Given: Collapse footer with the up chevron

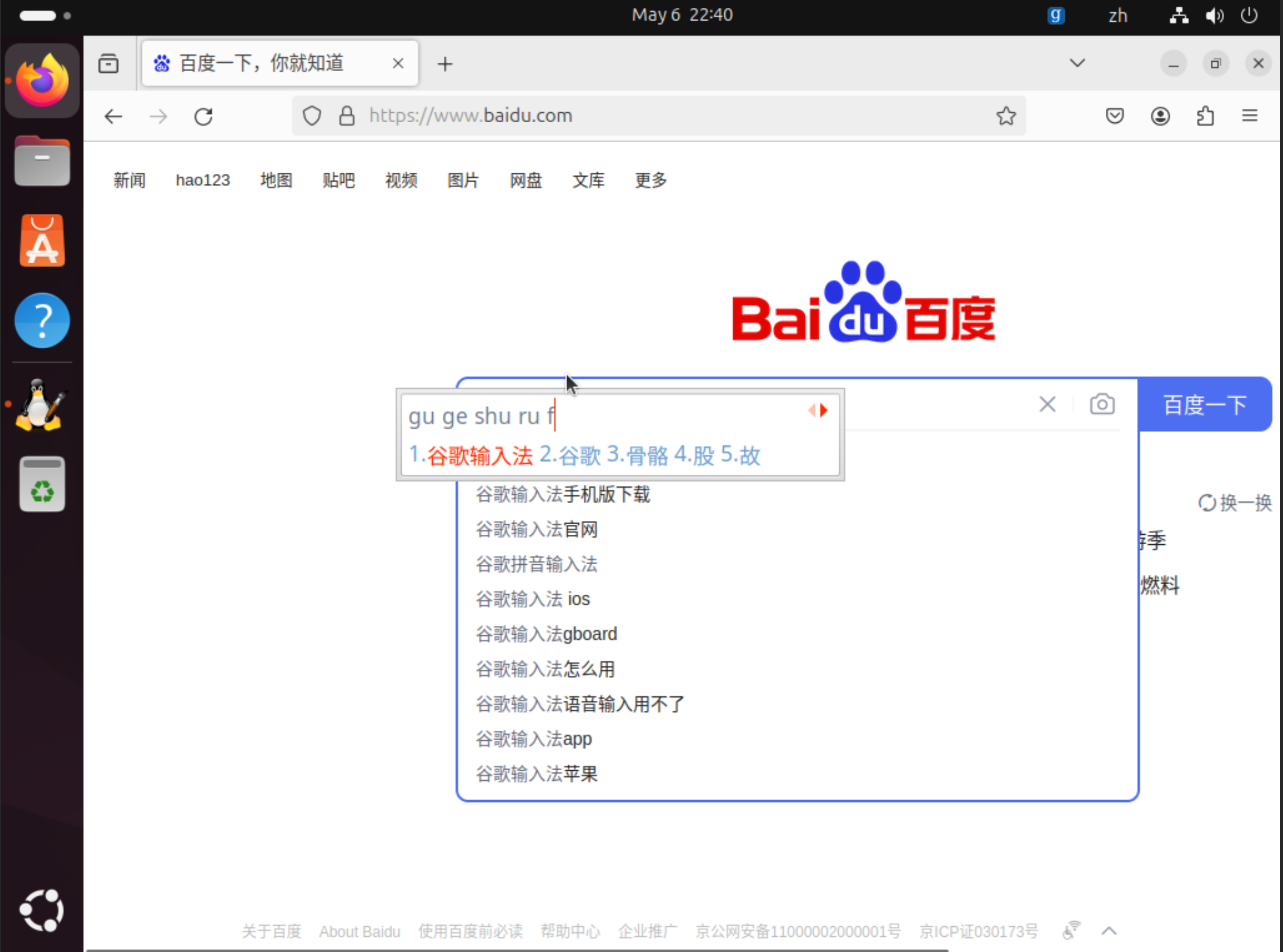Looking at the screenshot, I should (1109, 931).
